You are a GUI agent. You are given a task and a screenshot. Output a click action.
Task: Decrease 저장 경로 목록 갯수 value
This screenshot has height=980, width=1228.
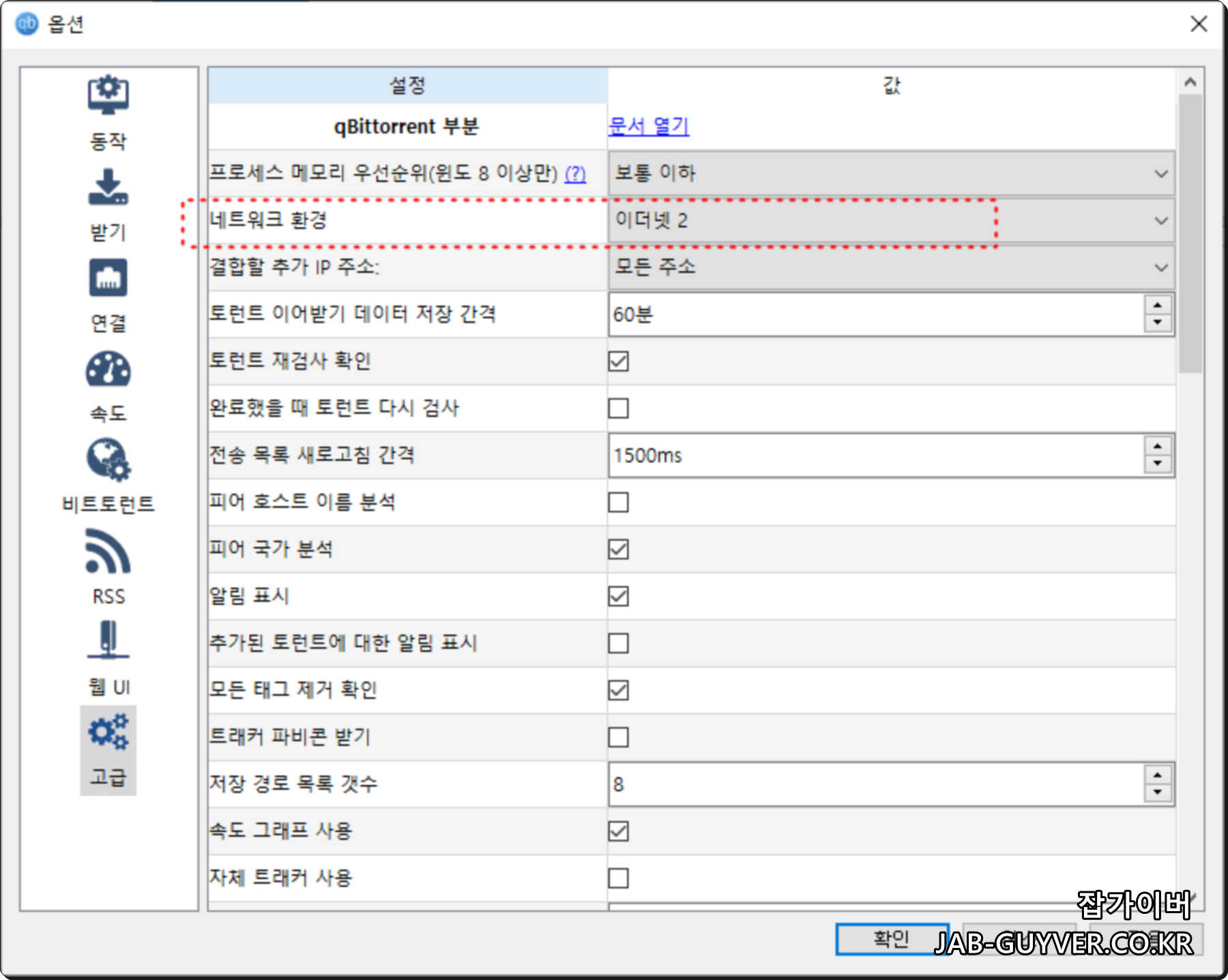click(1158, 793)
